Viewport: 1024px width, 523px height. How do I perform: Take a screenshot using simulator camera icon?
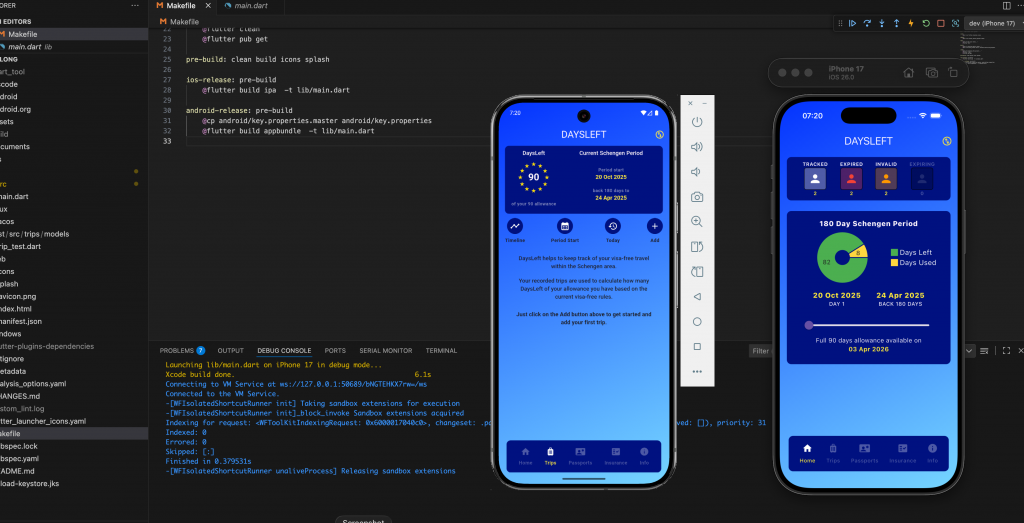[x=930, y=73]
